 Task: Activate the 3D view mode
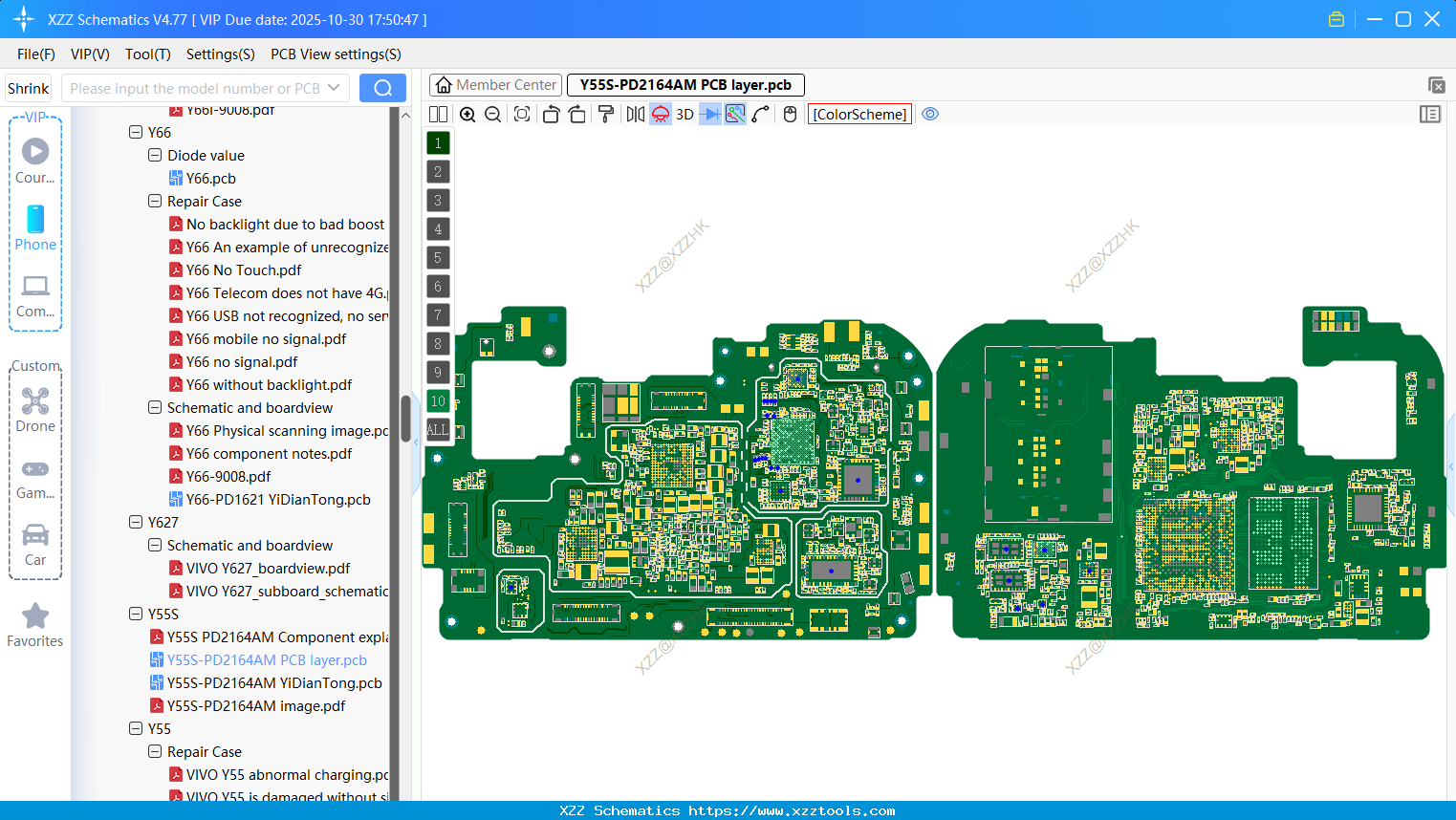point(685,114)
